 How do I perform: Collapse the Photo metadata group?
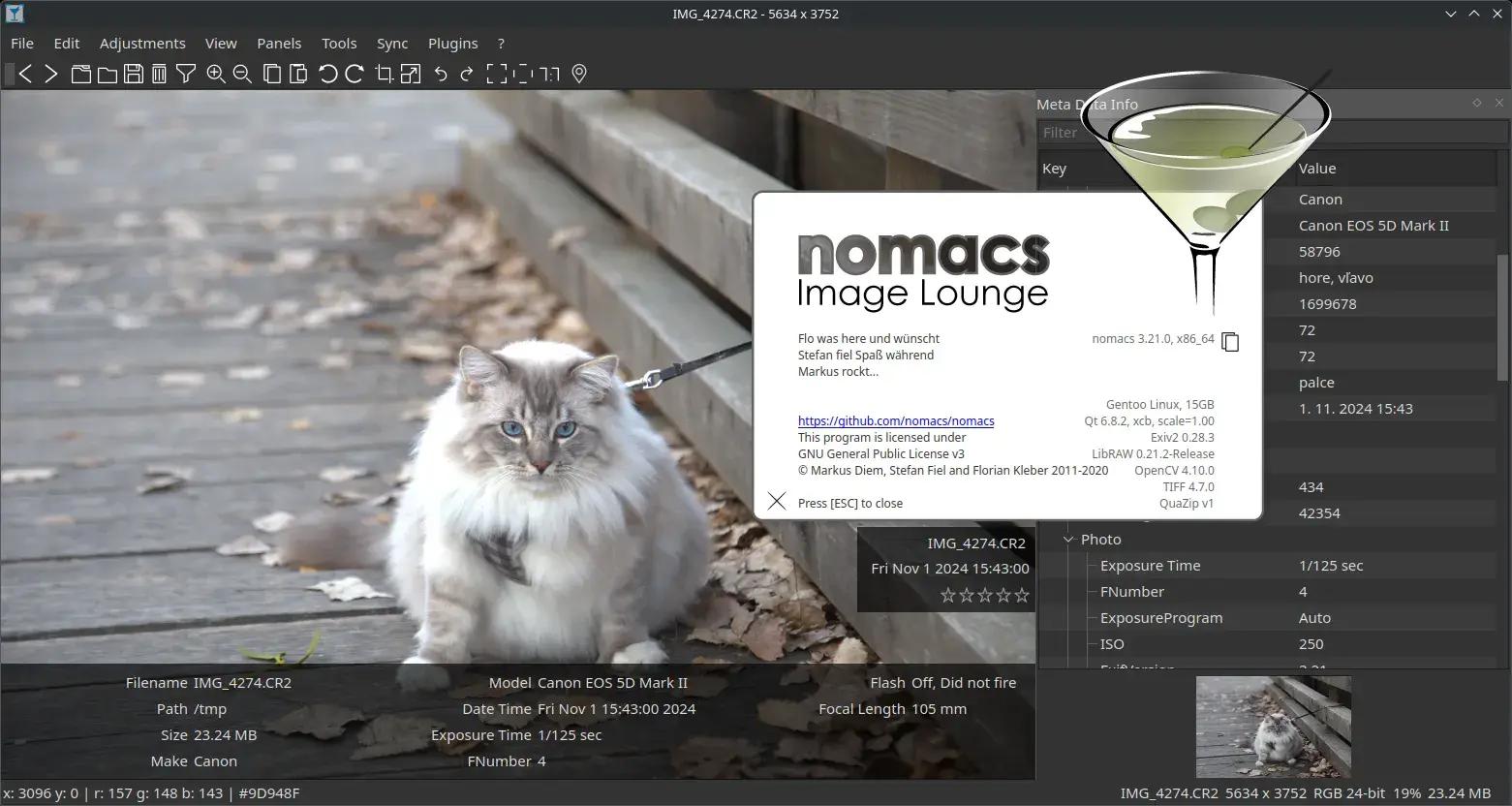coord(1068,540)
